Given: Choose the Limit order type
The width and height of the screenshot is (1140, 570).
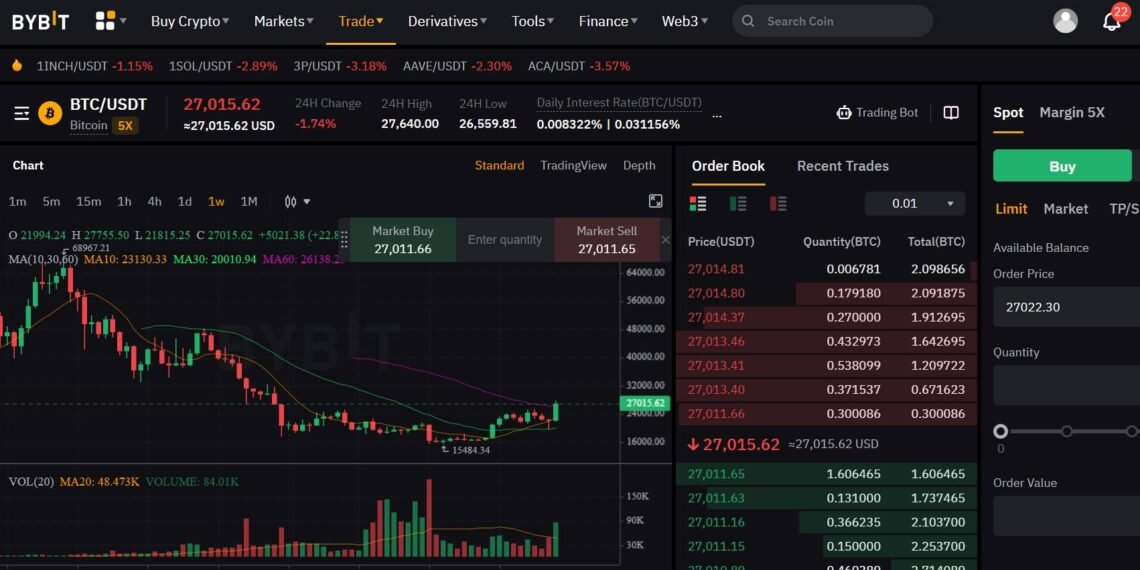Looking at the screenshot, I should [1011, 209].
